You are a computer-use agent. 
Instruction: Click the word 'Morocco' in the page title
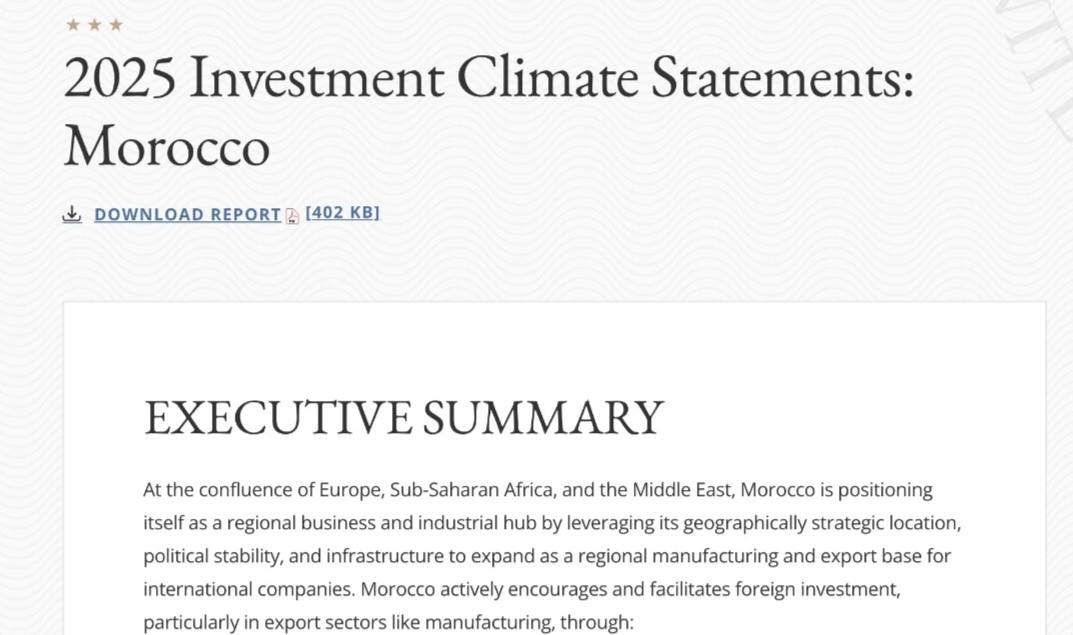pos(167,146)
